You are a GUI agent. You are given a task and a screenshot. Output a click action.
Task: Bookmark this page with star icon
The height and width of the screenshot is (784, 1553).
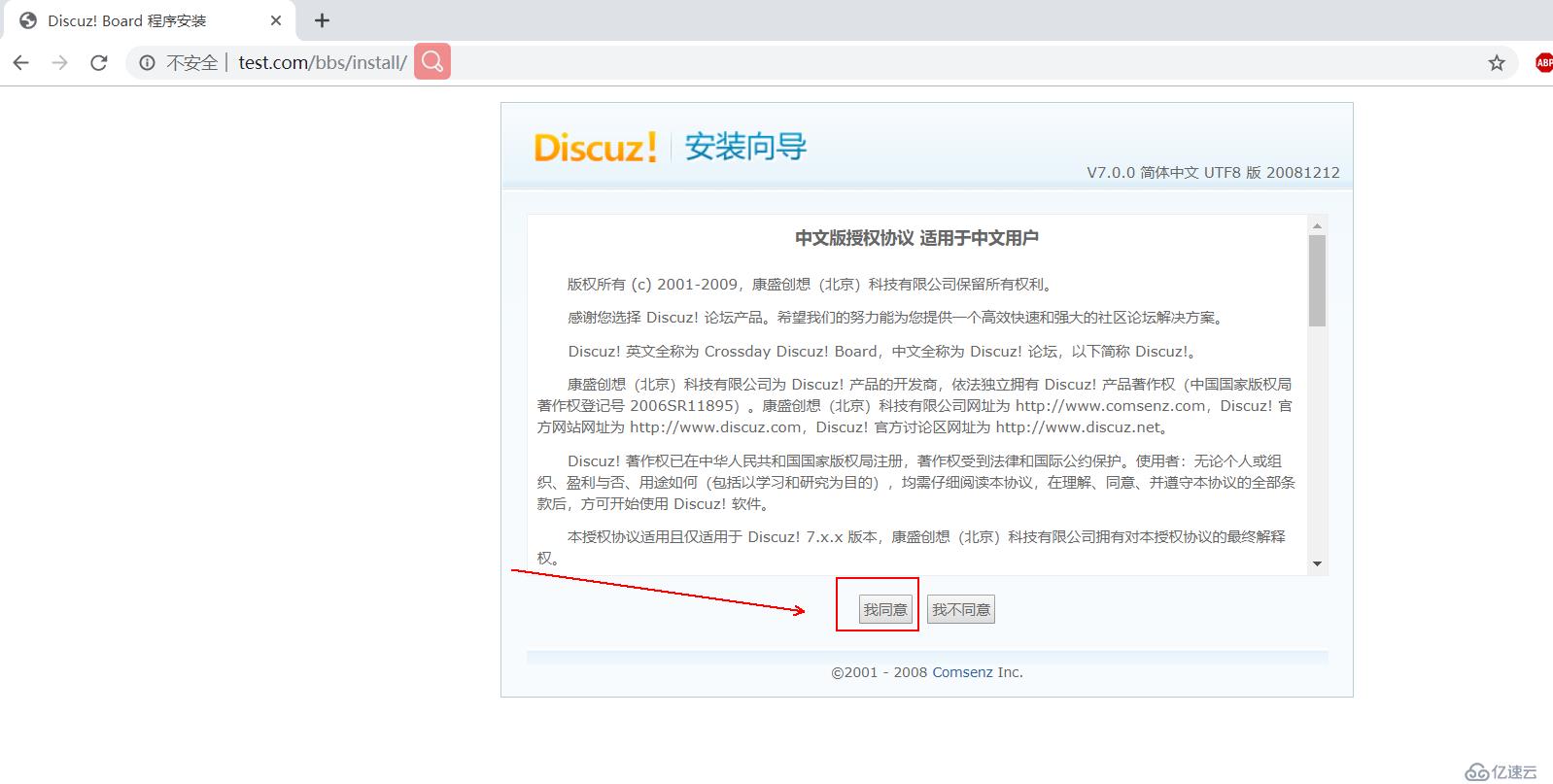[x=1497, y=63]
